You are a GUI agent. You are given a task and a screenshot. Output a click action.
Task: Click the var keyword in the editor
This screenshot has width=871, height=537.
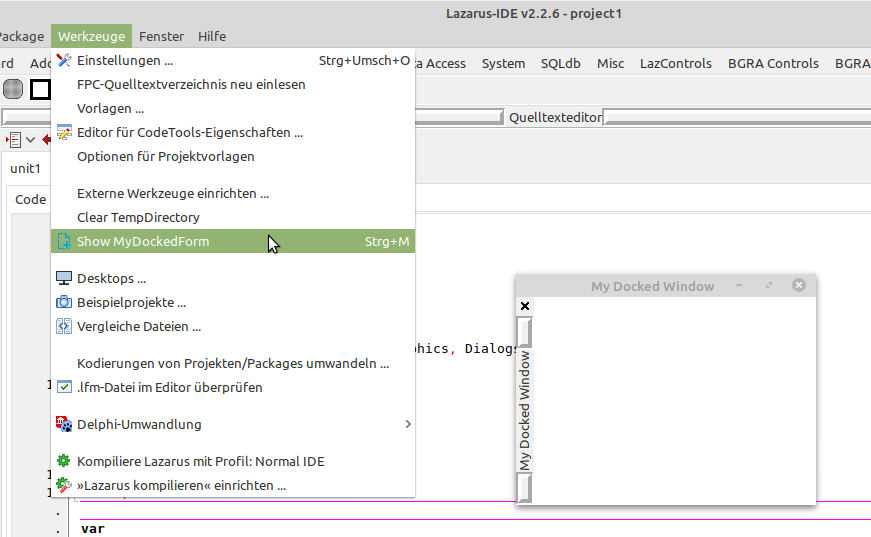[x=93, y=529]
